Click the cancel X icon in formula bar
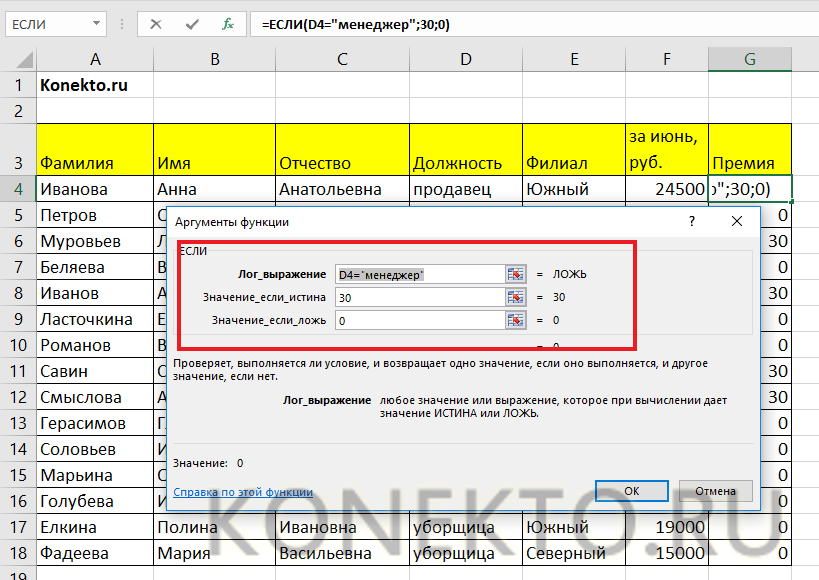This screenshot has width=819, height=580. [156, 24]
